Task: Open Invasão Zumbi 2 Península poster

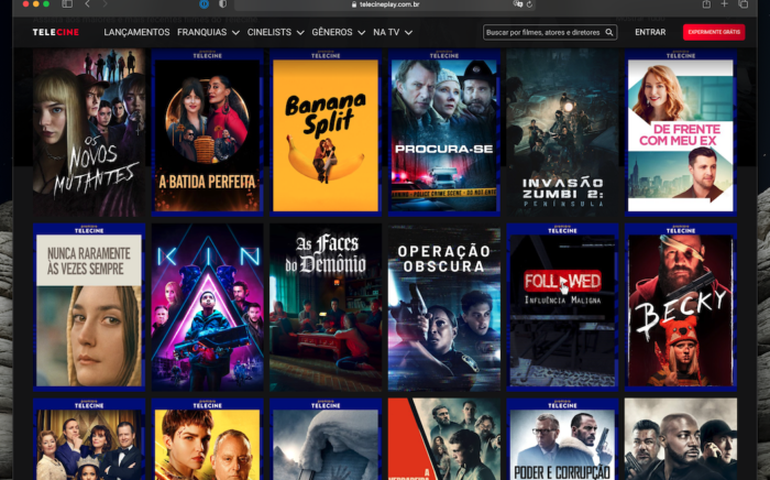Action: click(562, 133)
